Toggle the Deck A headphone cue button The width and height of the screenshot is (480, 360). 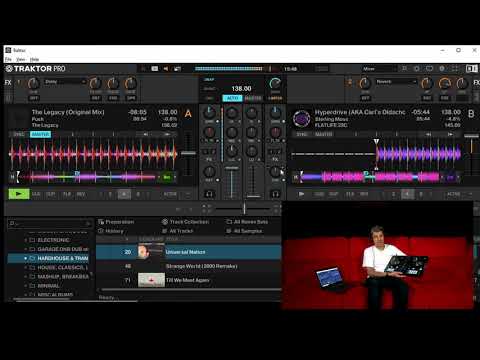[x=209, y=194]
